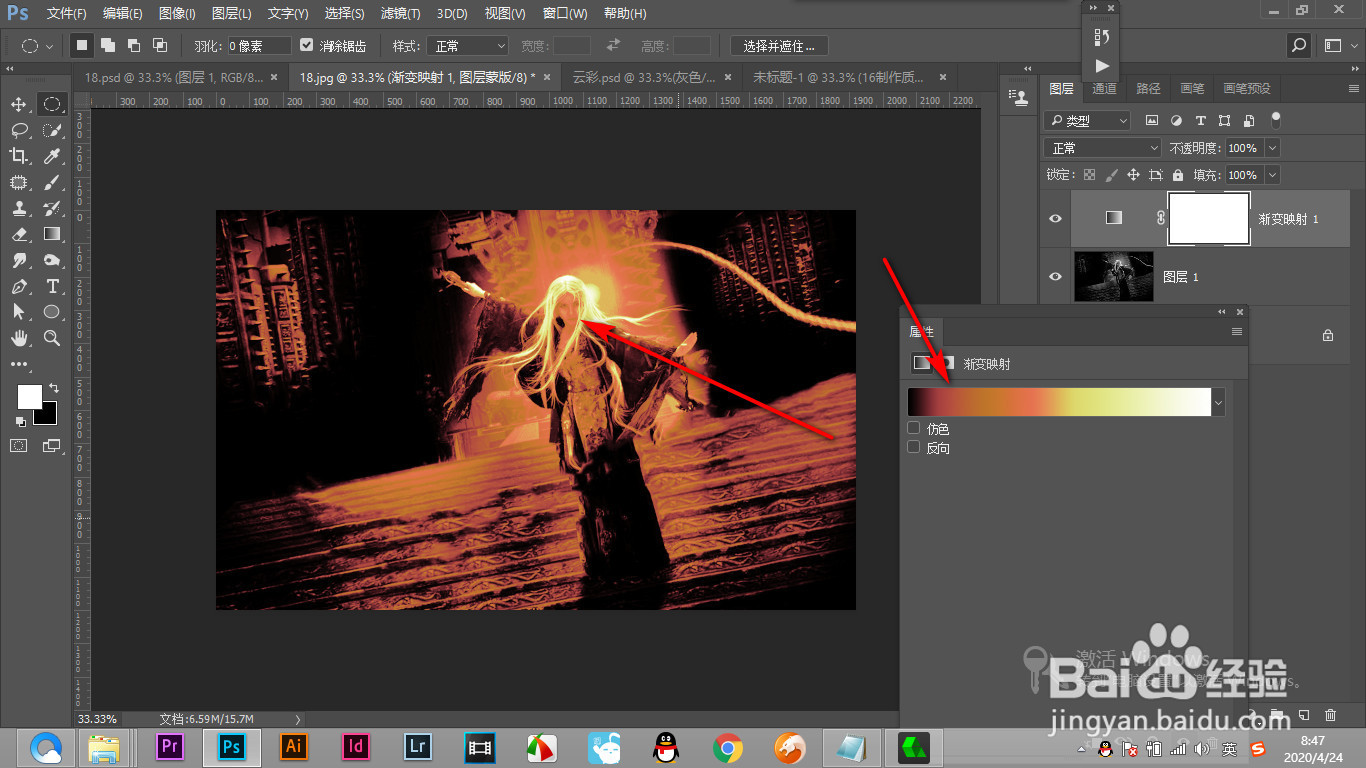Swap foreground and background colors
Screen dimensions: 1366x768
click(54, 388)
